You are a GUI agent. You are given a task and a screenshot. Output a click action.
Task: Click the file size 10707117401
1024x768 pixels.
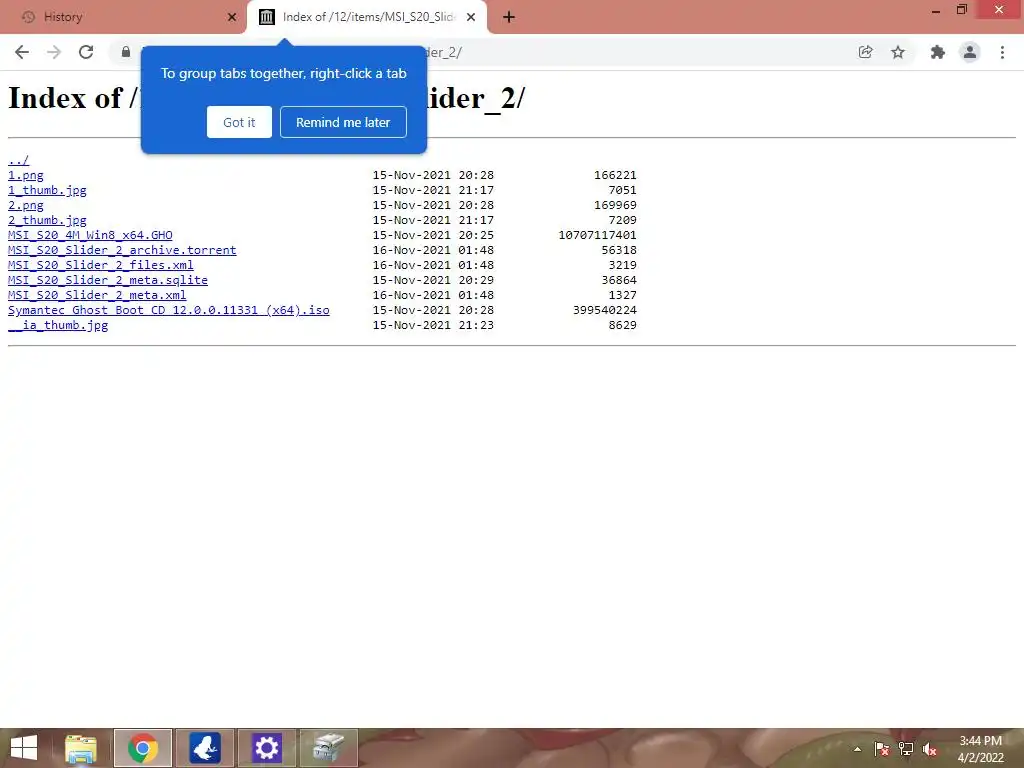(x=597, y=235)
